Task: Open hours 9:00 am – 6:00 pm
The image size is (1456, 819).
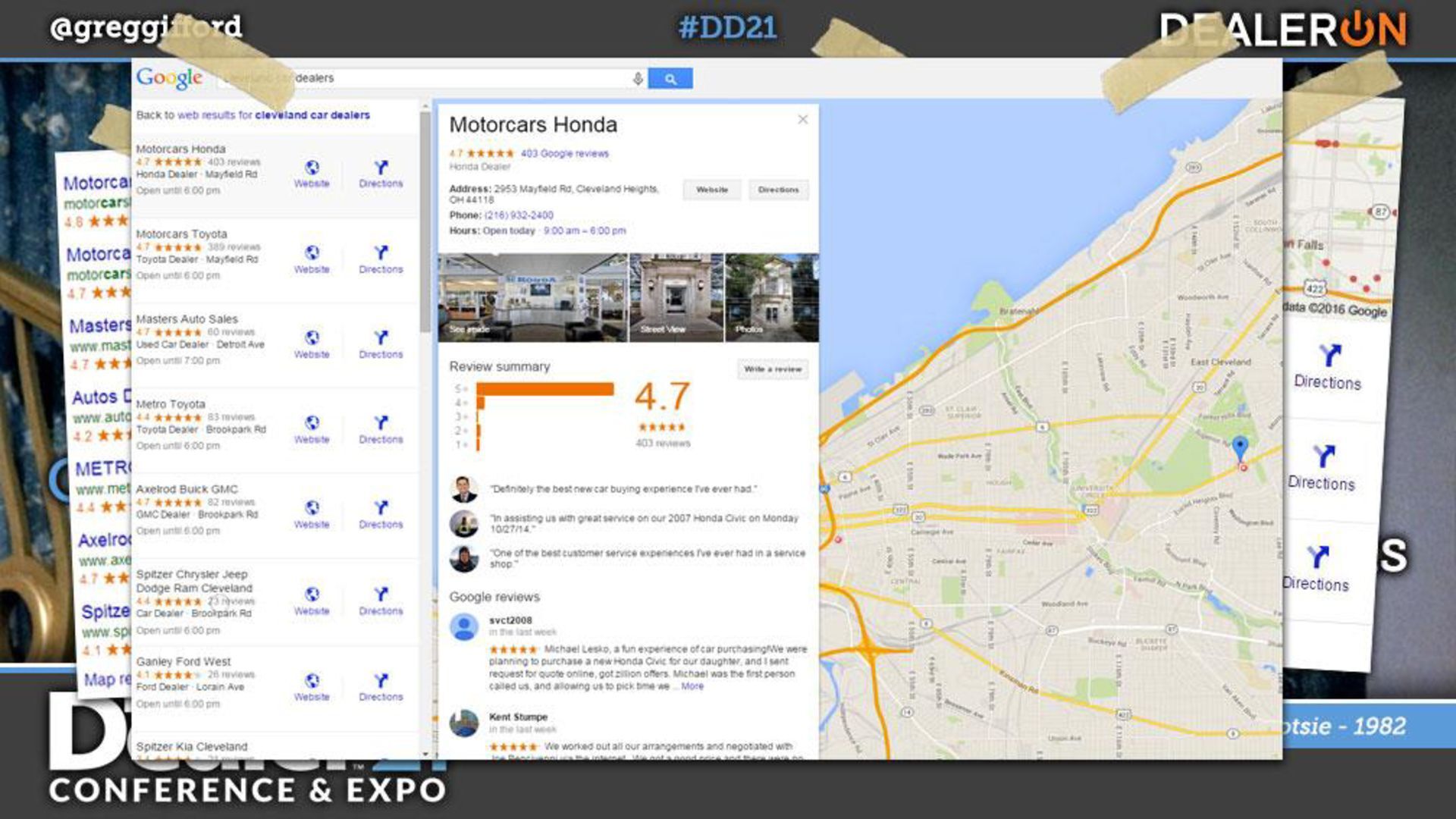Action: (585, 231)
